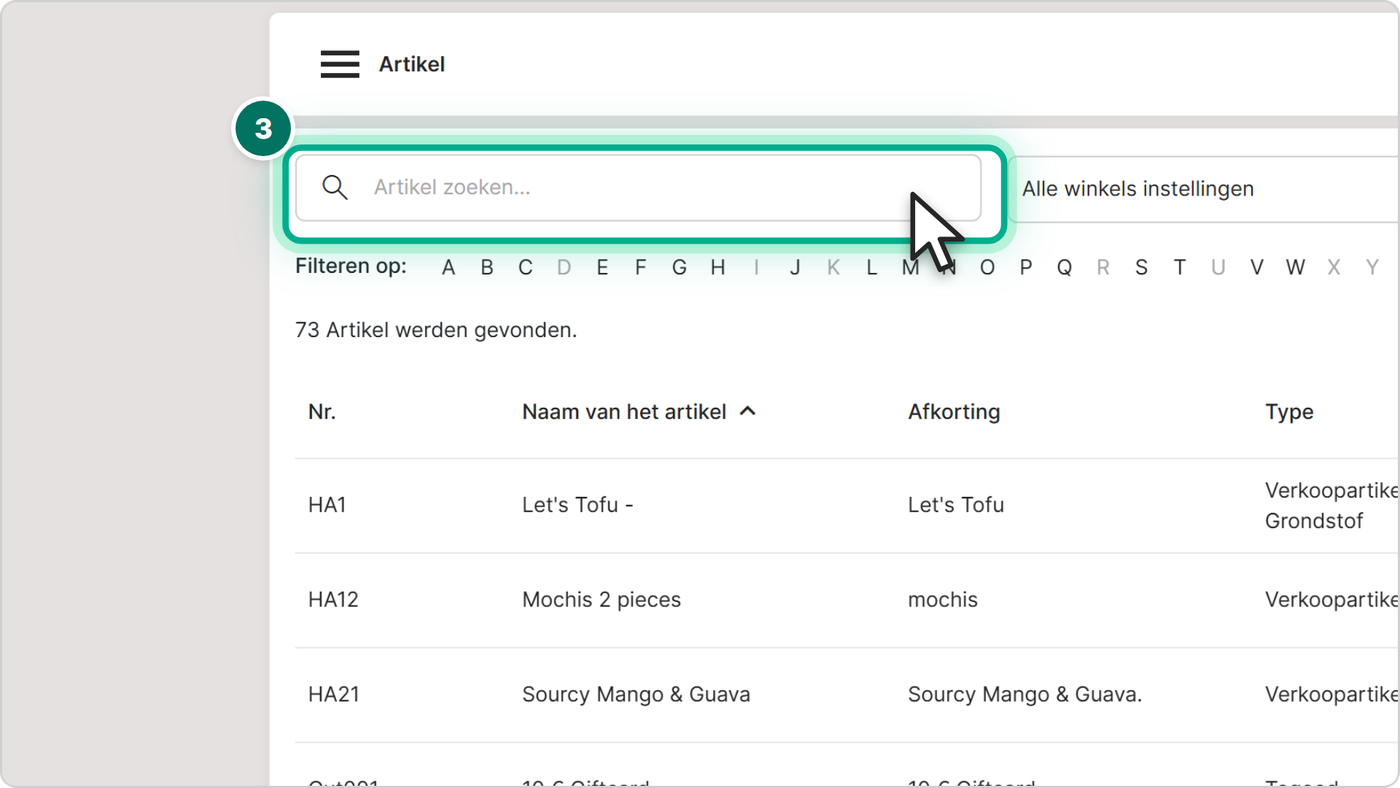Screen dimensions: 1400x788
Task: Click the Sourcy Mango & Guava. abbreviation cell
Action: coord(1025,694)
